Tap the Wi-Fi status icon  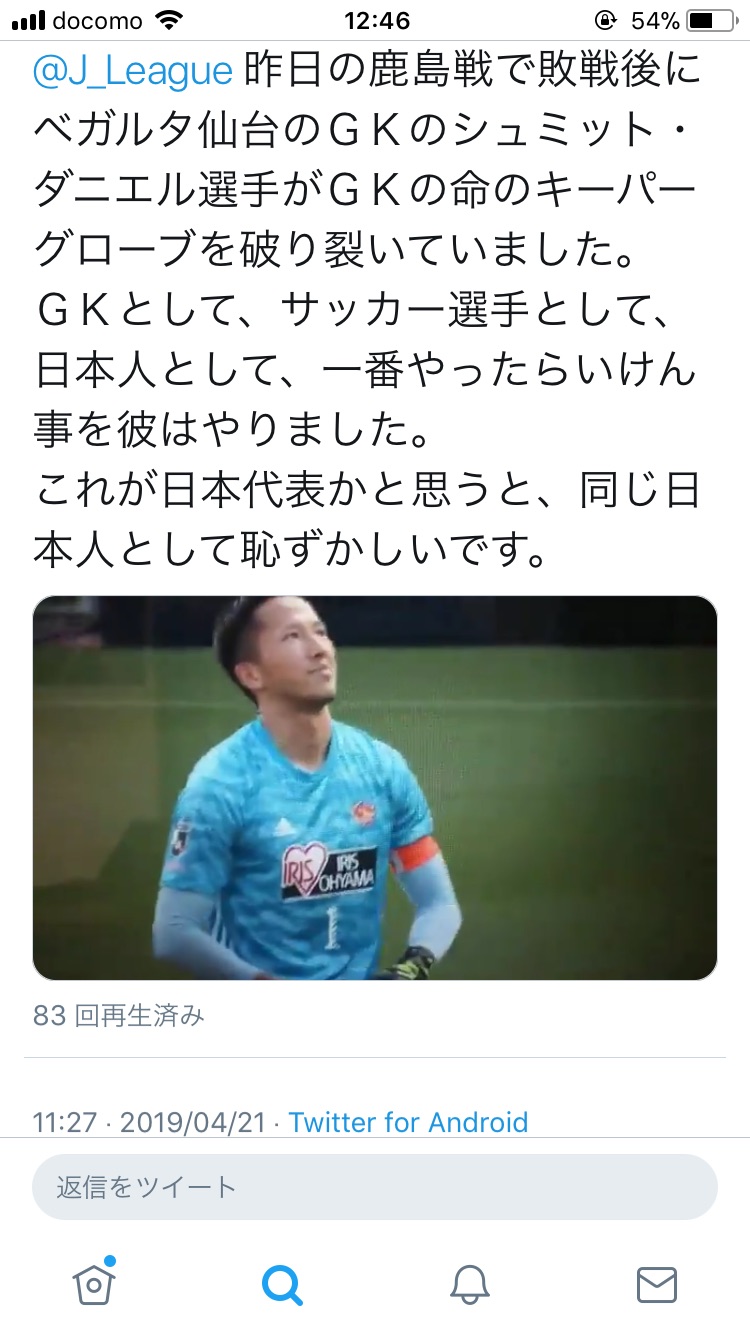(171, 20)
